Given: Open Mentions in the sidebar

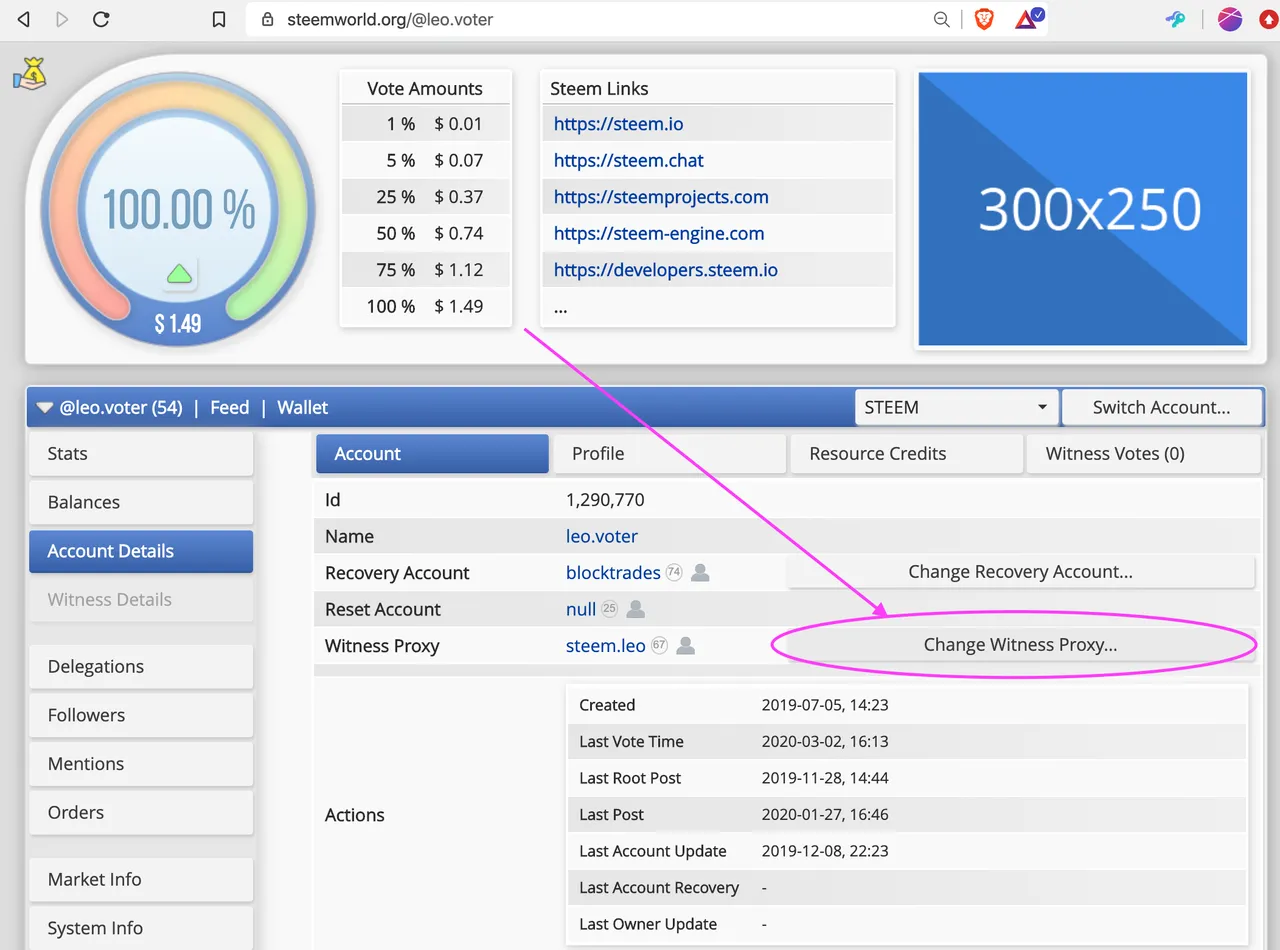Looking at the screenshot, I should [x=141, y=764].
